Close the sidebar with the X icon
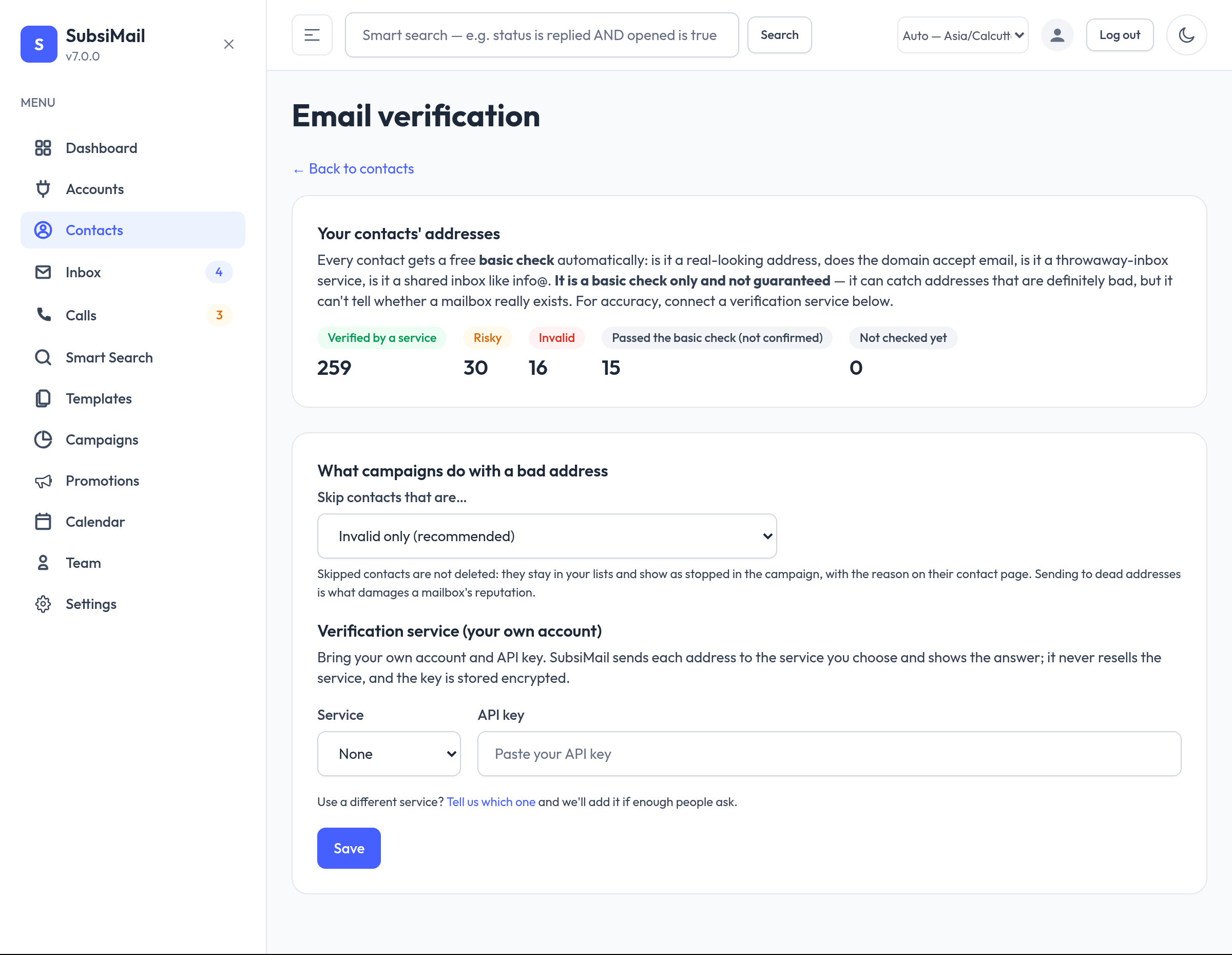1232x955 pixels. coord(228,44)
